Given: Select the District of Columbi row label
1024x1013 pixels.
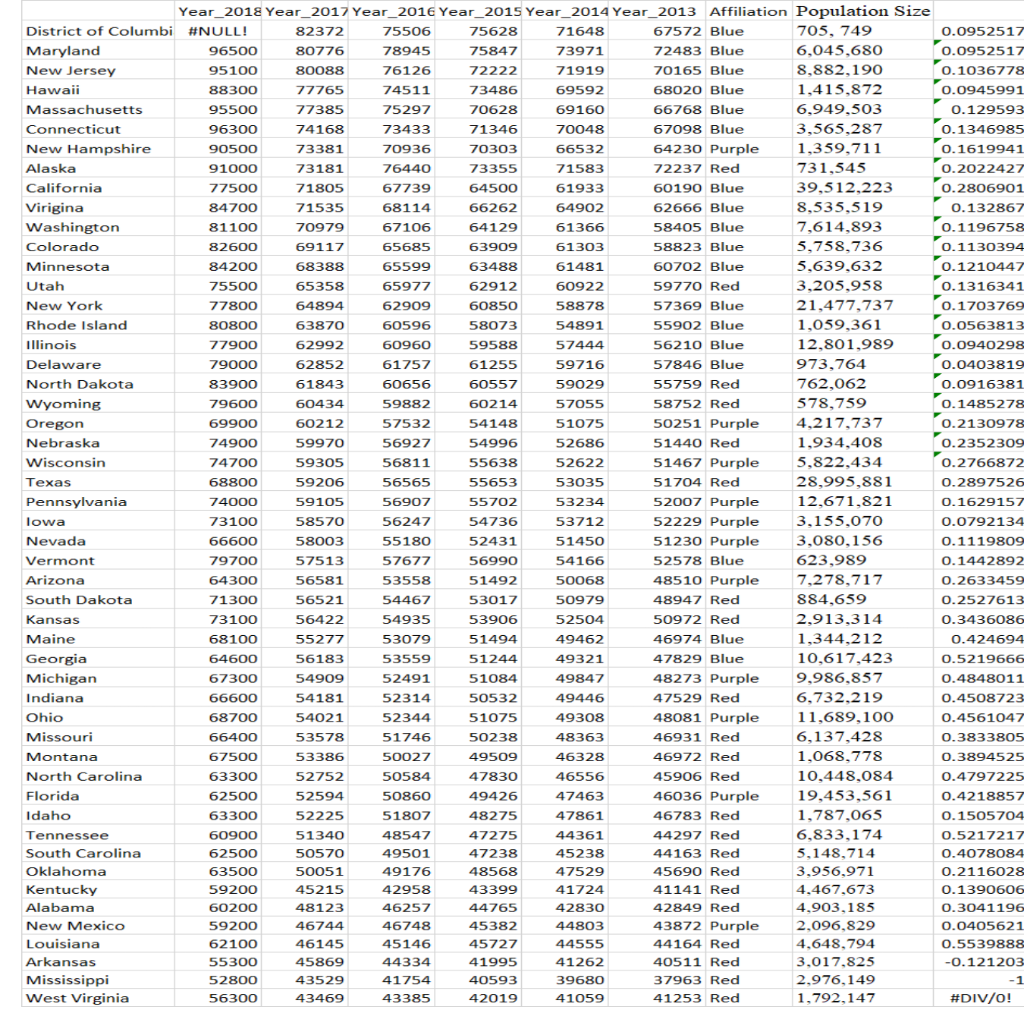Looking at the screenshot, I should point(98,31).
